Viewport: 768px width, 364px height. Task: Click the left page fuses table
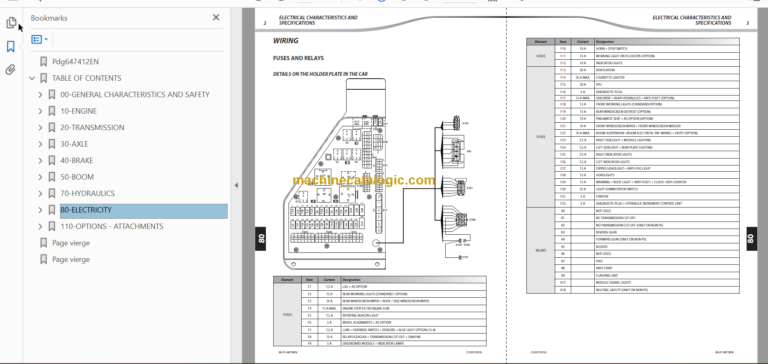tap(380, 311)
